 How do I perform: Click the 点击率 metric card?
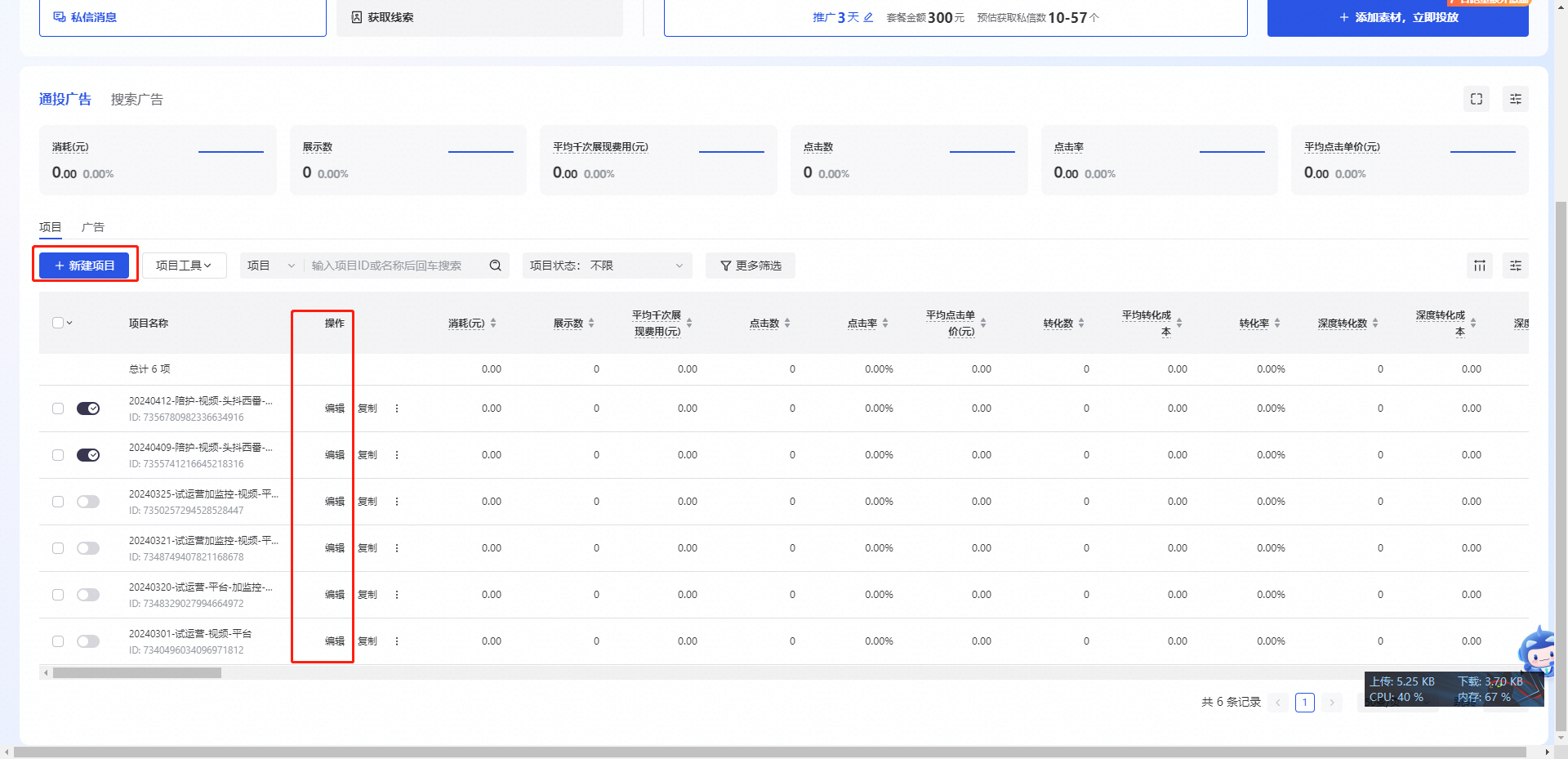1160,160
